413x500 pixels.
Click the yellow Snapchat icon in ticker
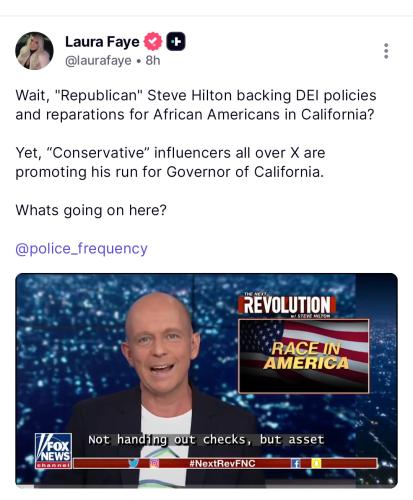[316, 463]
